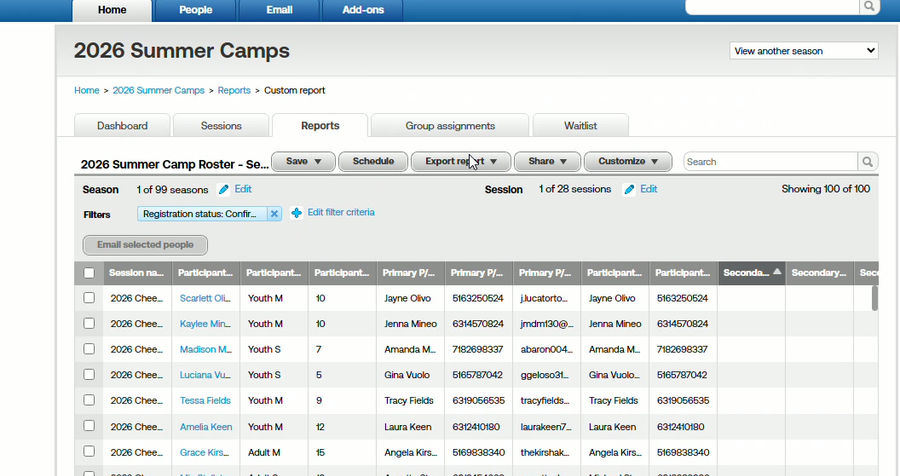This screenshot has height=476, width=900.
Task: Click the Reports breadcrumb link
Action: pos(234,90)
